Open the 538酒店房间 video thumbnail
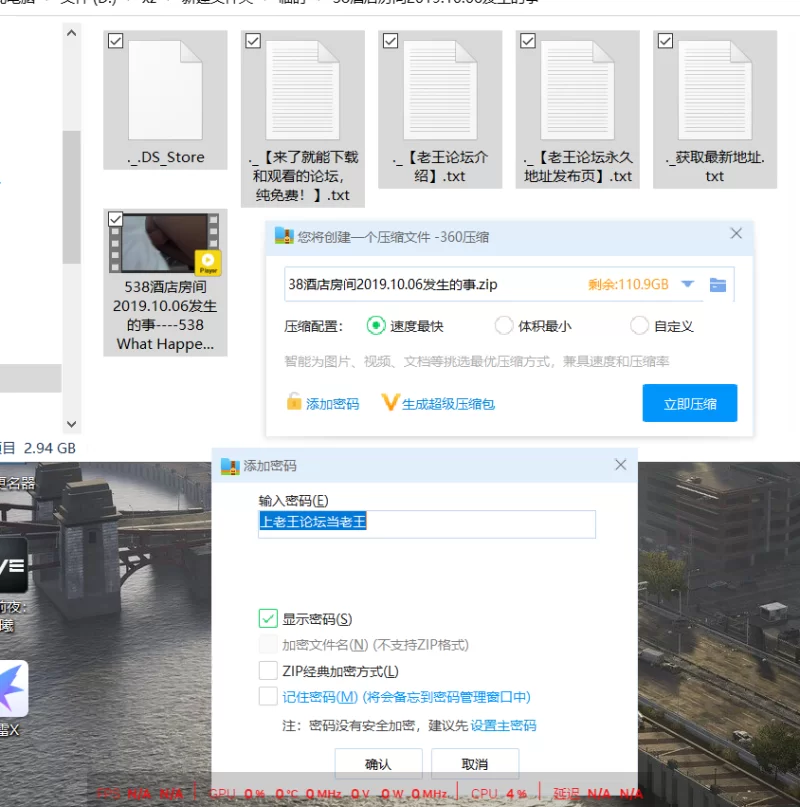Image resolution: width=800 pixels, height=807 pixels. pos(165,243)
